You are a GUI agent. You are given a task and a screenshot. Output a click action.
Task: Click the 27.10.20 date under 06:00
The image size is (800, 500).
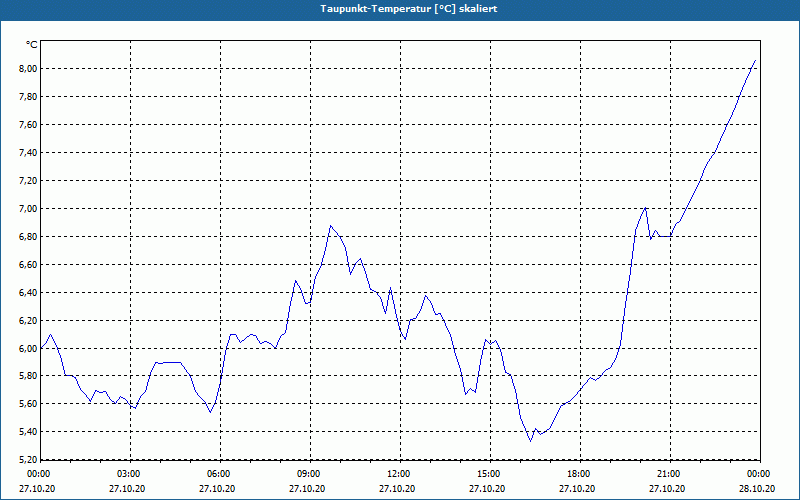pyautogui.click(x=217, y=488)
